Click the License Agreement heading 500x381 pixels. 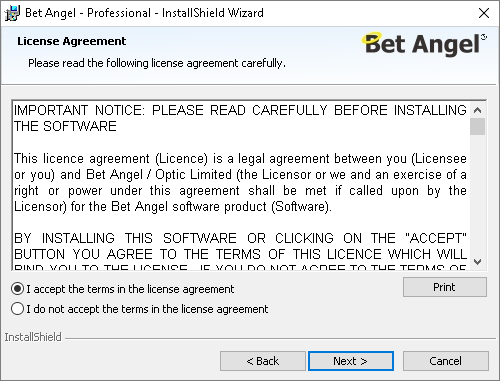(x=72, y=41)
